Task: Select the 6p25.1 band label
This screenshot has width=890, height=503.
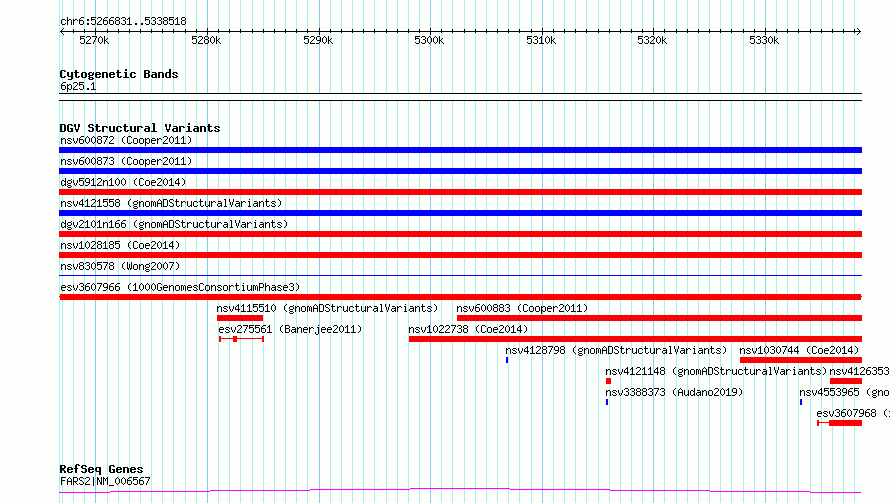Action: pyautogui.click(x=78, y=86)
